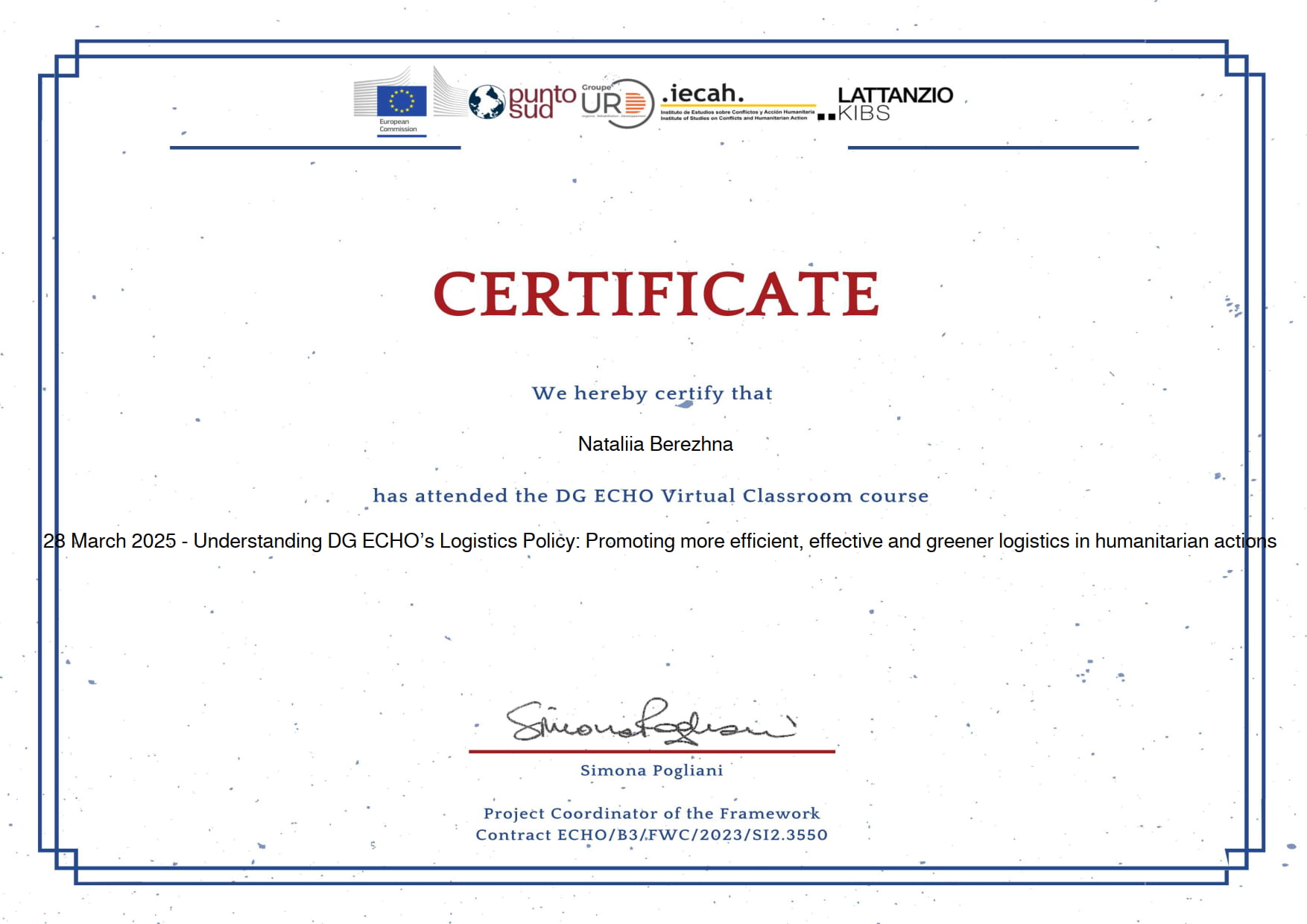Click "has attended the DG ECHO Virtual Classroom course"
This screenshot has width=1307, height=924.
coord(651,496)
